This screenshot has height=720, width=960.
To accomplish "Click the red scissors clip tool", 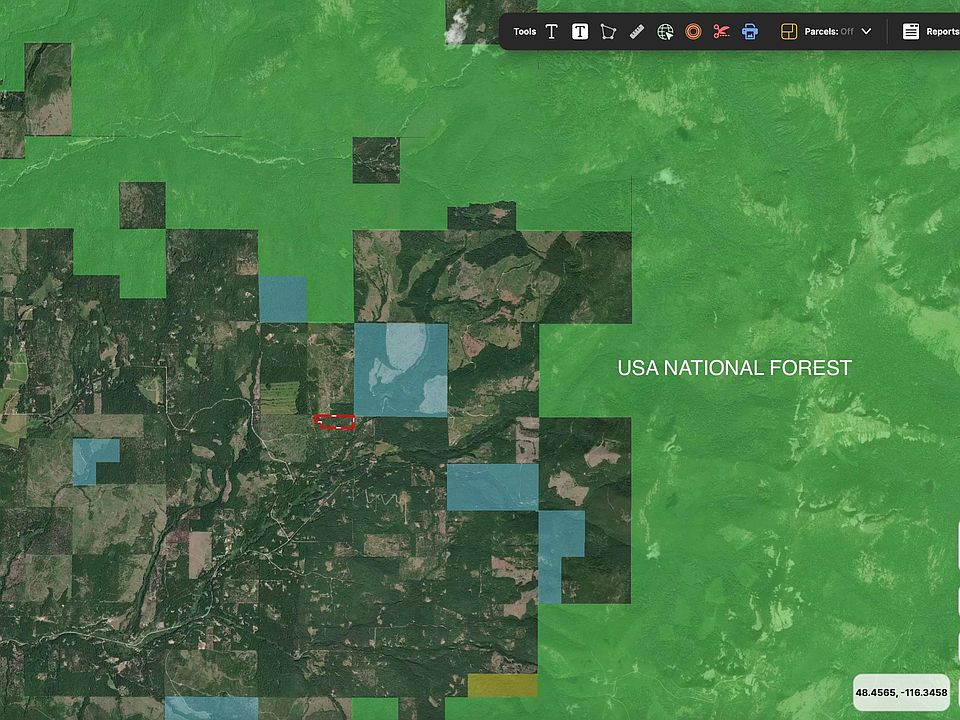I will click(721, 32).
